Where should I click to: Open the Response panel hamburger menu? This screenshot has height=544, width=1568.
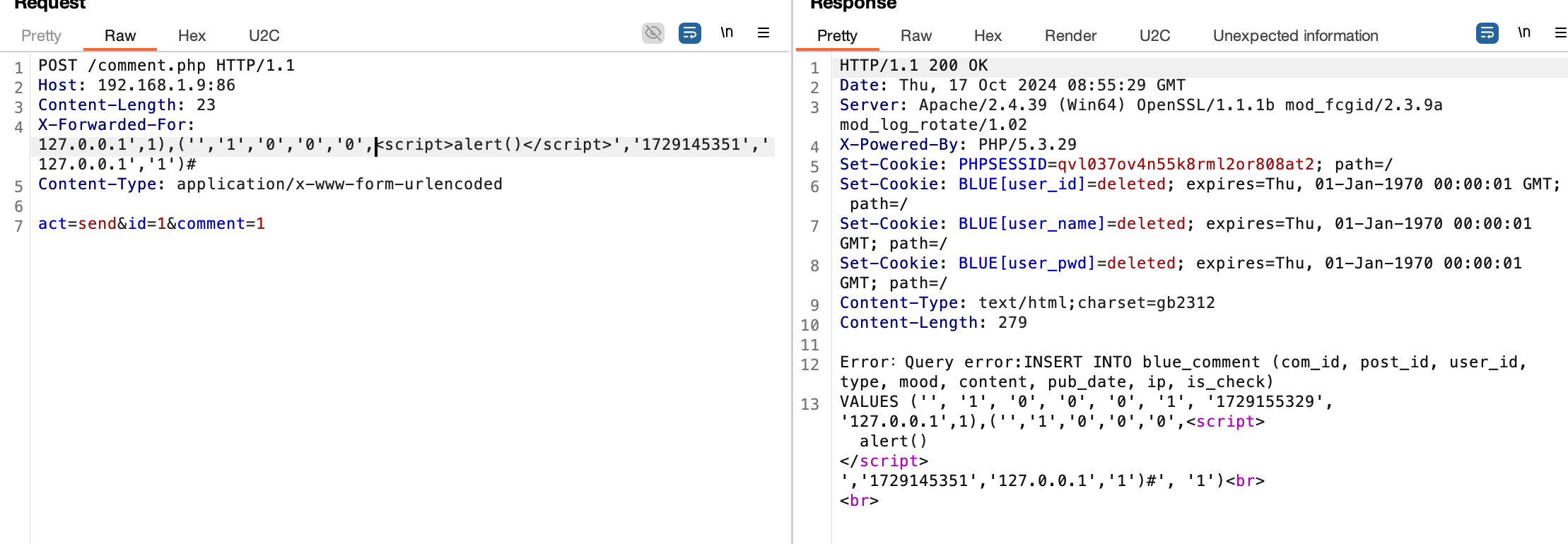point(1561,32)
